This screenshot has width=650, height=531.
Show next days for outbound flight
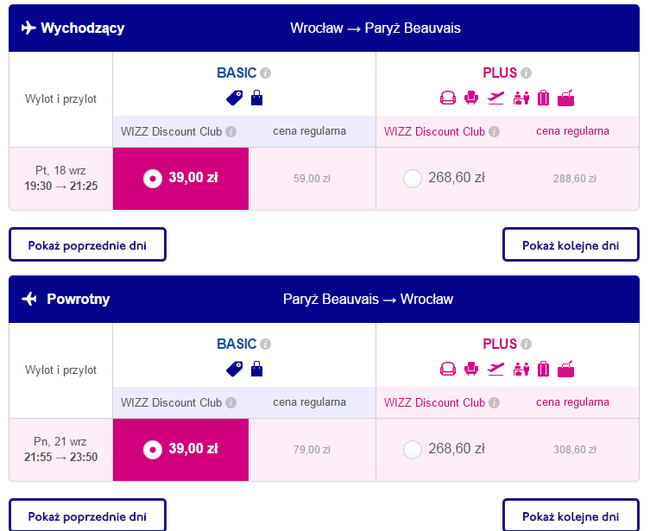[570, 244]
